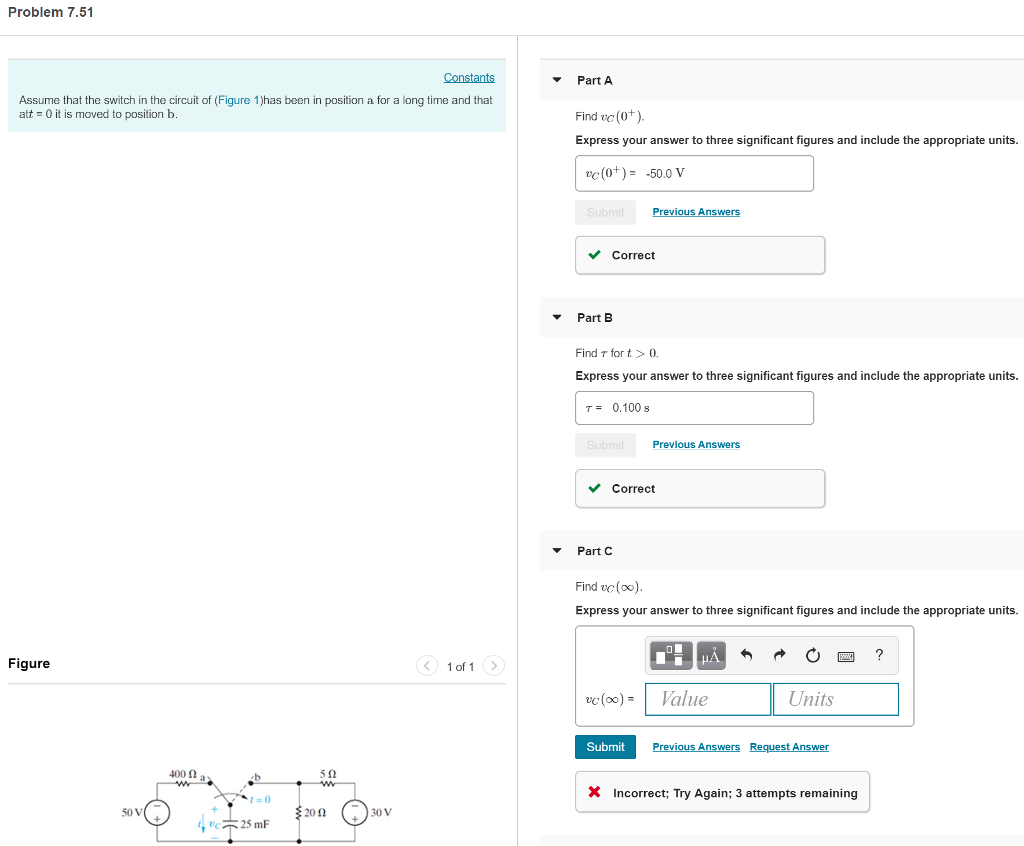Redo using the equation toolbar arrow
The width and height of the screenshot is (1024, 846).
779,655
